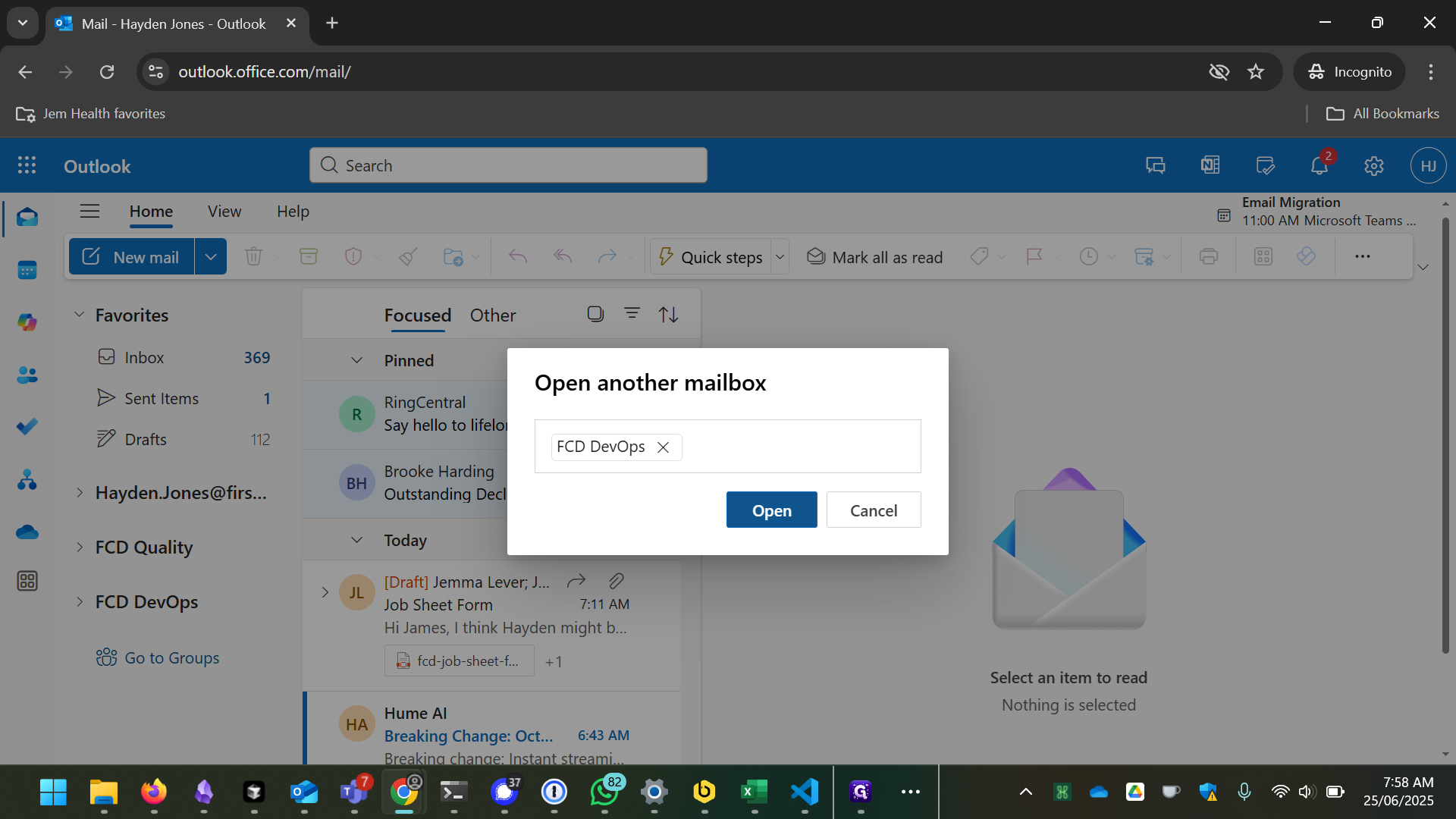
Task: Collapse the Today messages group
Action: point(356,540)
